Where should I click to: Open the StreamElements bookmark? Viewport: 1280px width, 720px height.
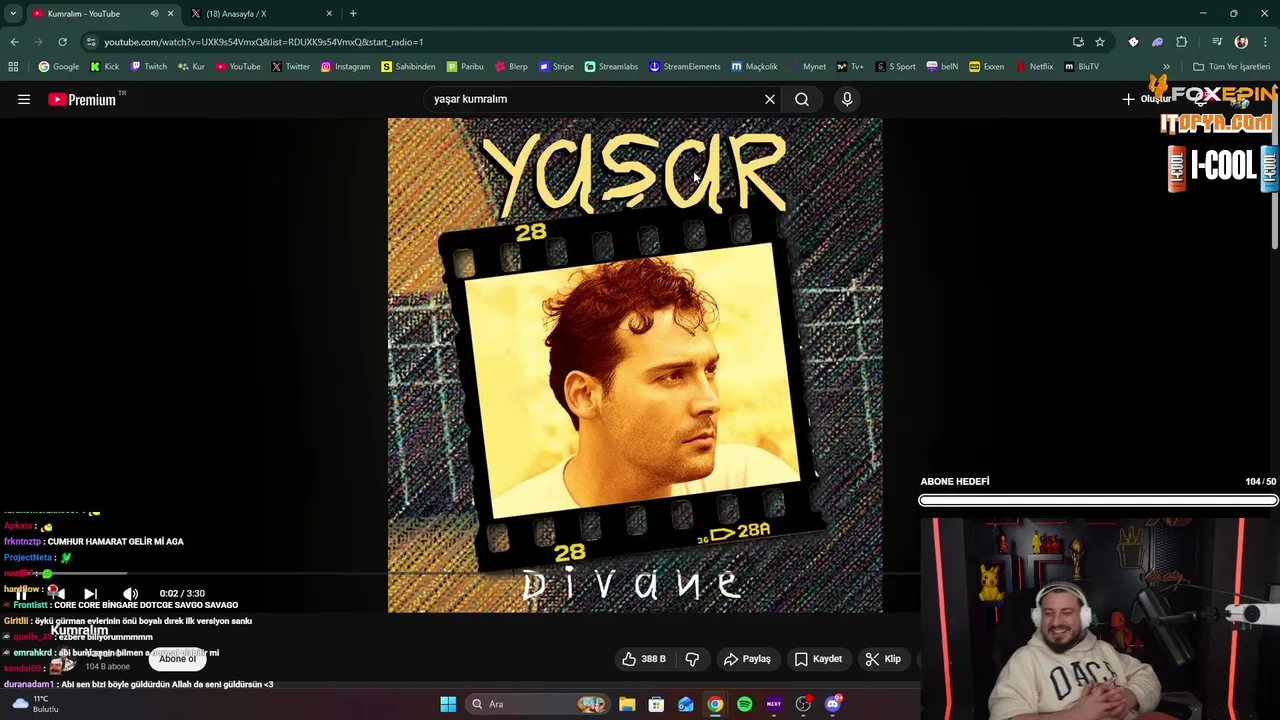coord(685,67)
